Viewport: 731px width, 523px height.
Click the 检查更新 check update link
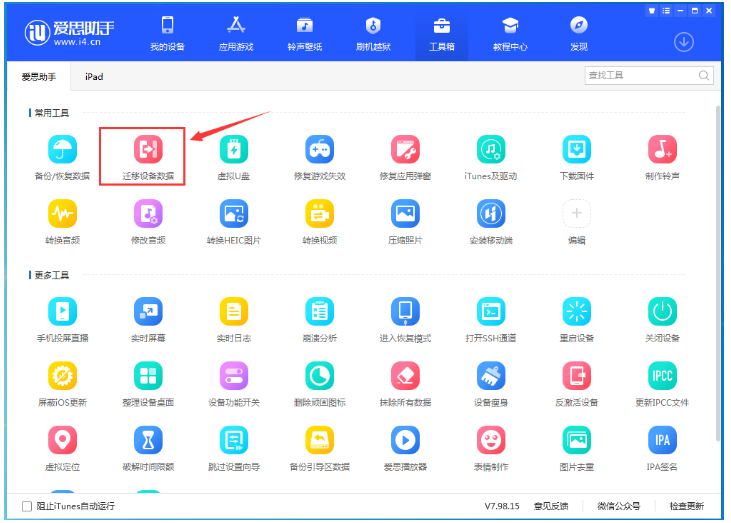point(687,506)
